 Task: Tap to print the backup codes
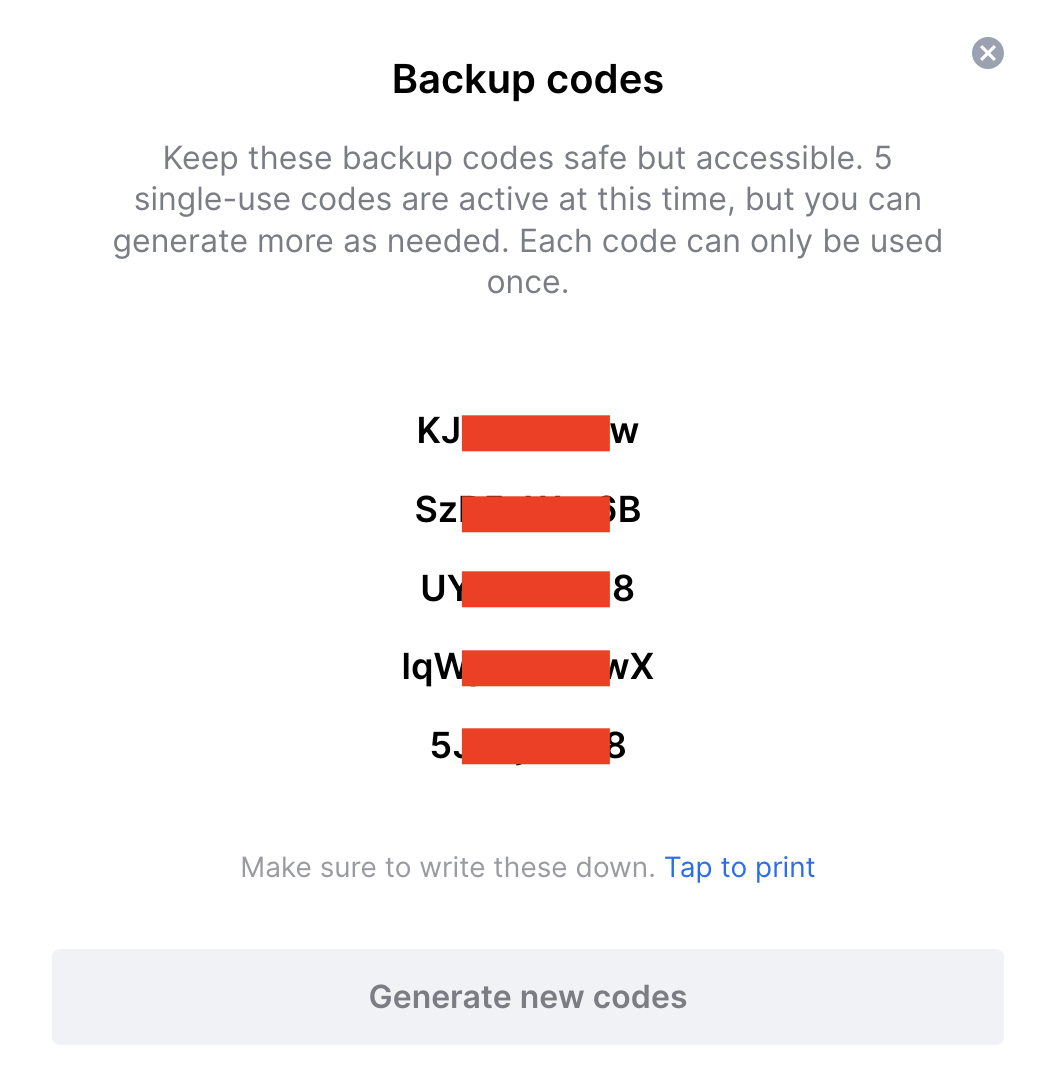(739, 867)
